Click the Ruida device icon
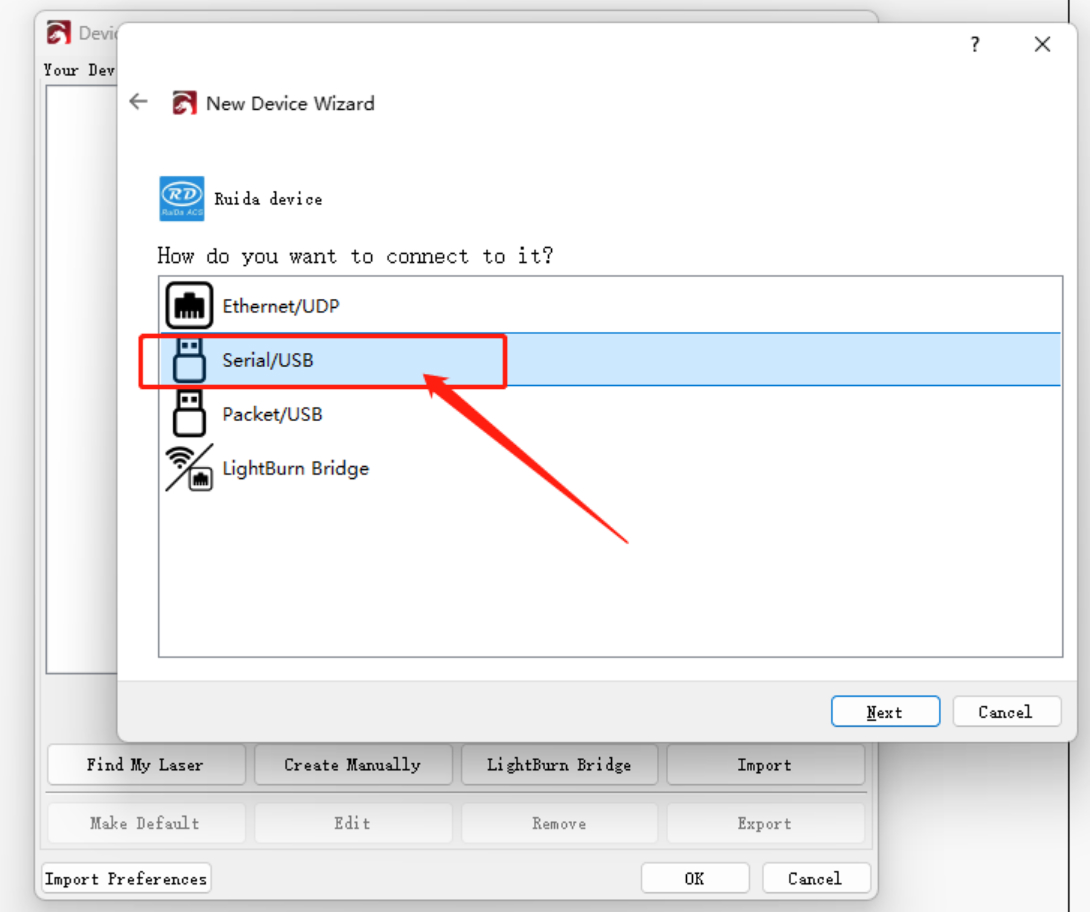The height and width of the screenshot is (912, 1090). pos(180,198)
